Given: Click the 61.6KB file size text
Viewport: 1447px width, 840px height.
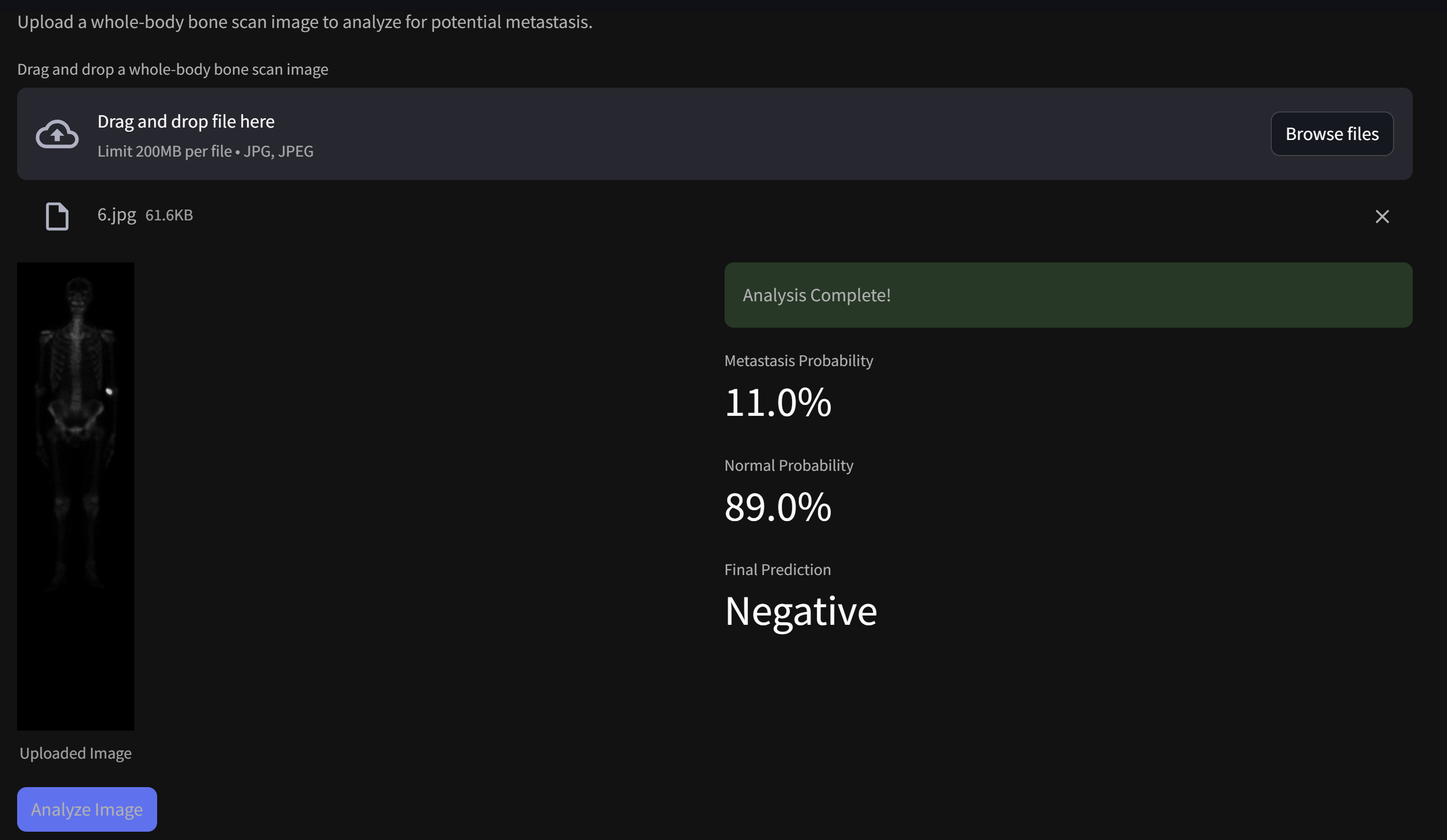Looking at the screenshot, I should click(169, 215).
